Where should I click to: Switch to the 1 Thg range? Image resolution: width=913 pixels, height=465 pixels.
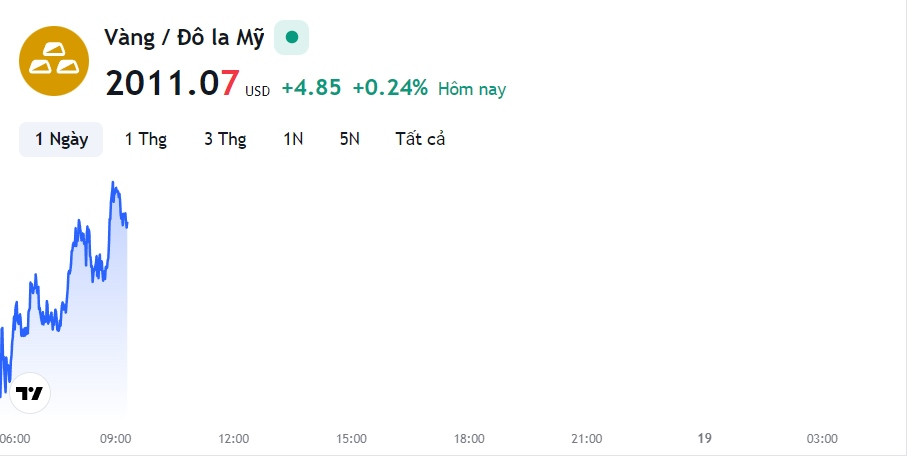coord(146,140)
